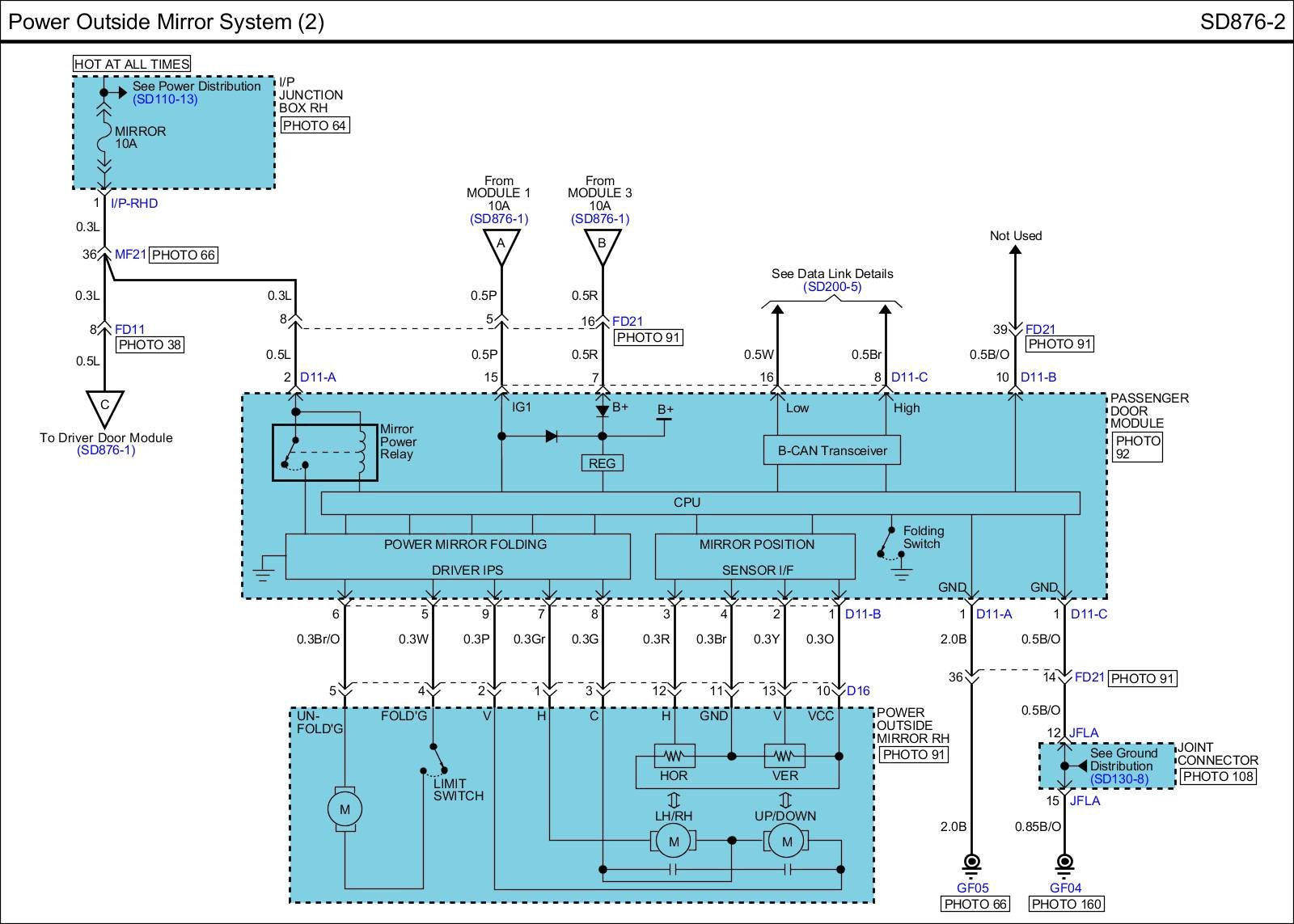
Task: Select the LH/RH motor symbol
Action: click(x=673, y=842)
